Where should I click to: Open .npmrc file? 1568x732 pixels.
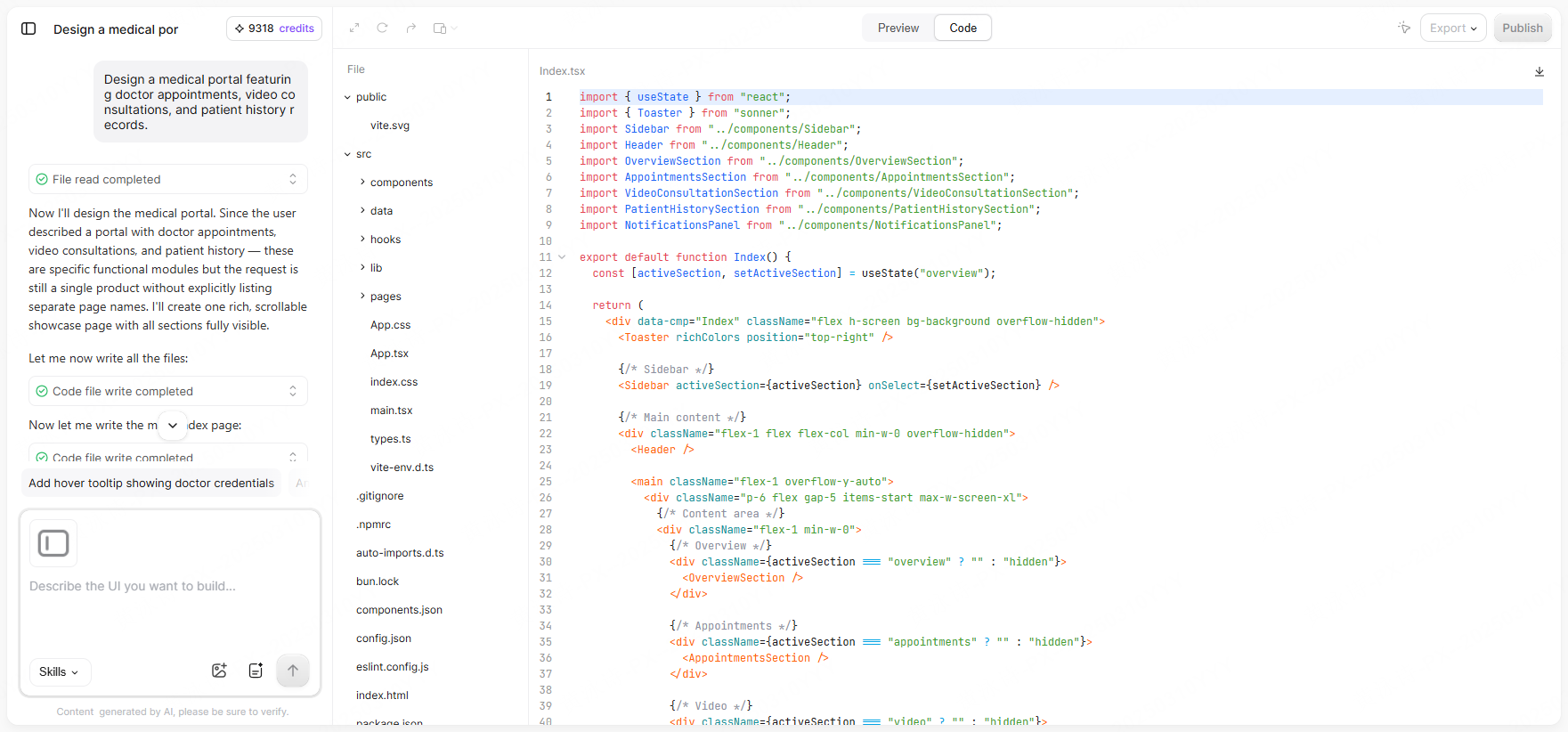point(373,525)
